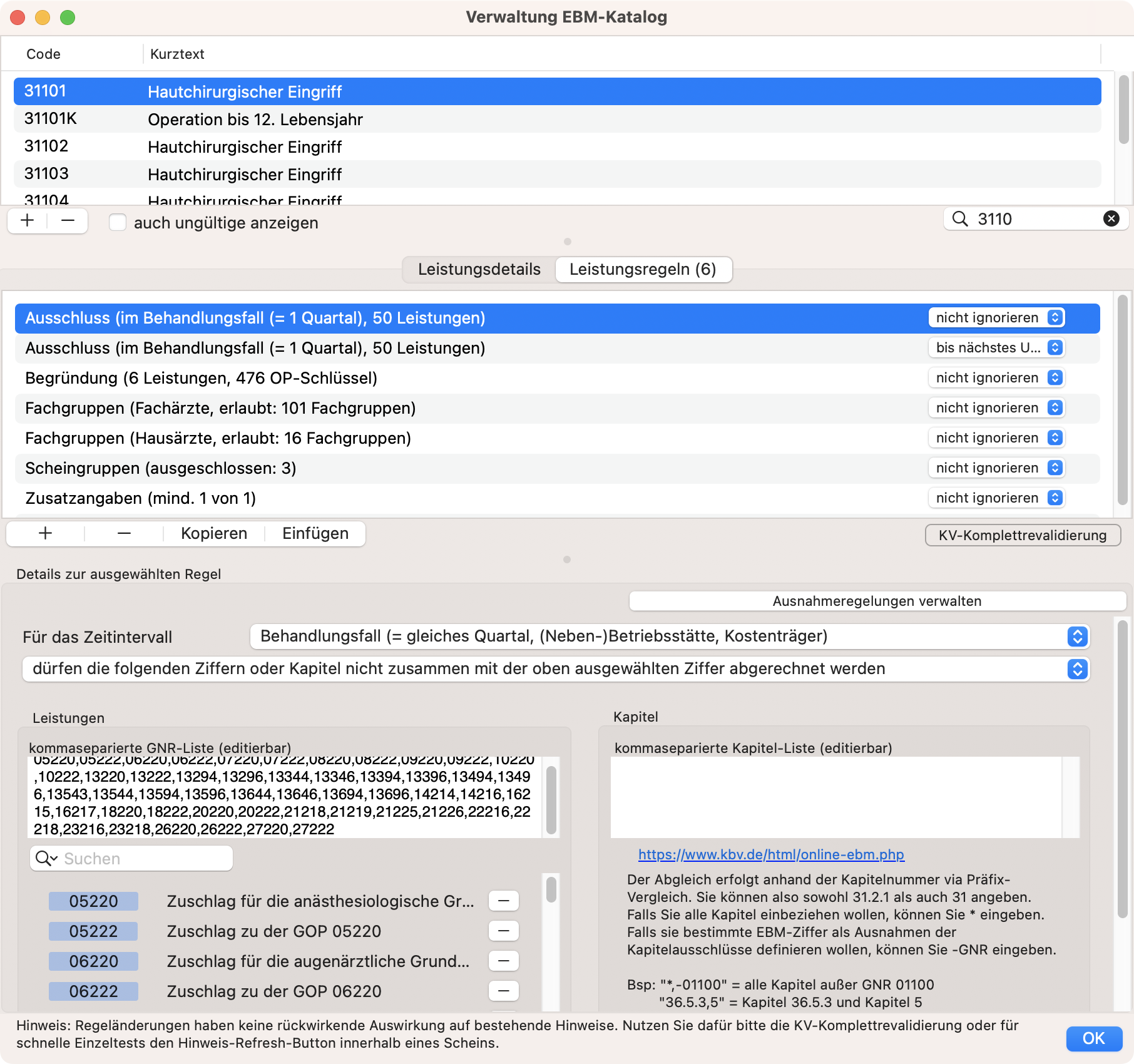Remove GNR 06222 from the list
The width and height of the screenshot is (1134, 1064).
tap(503, 991)
